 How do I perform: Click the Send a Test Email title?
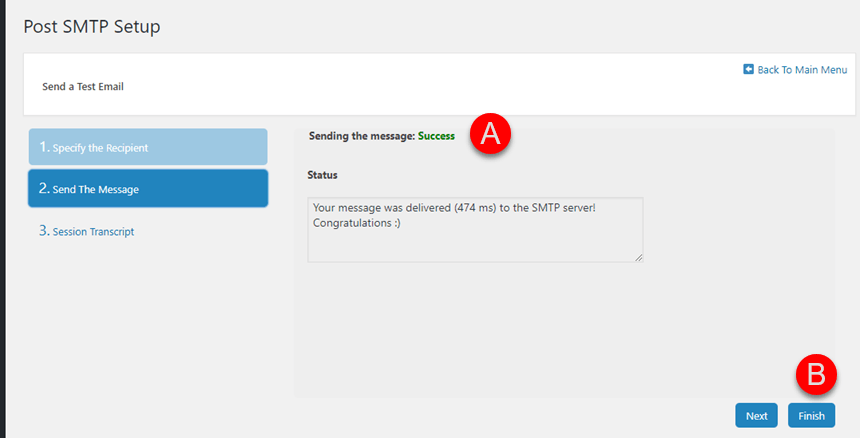coord(83,87)
